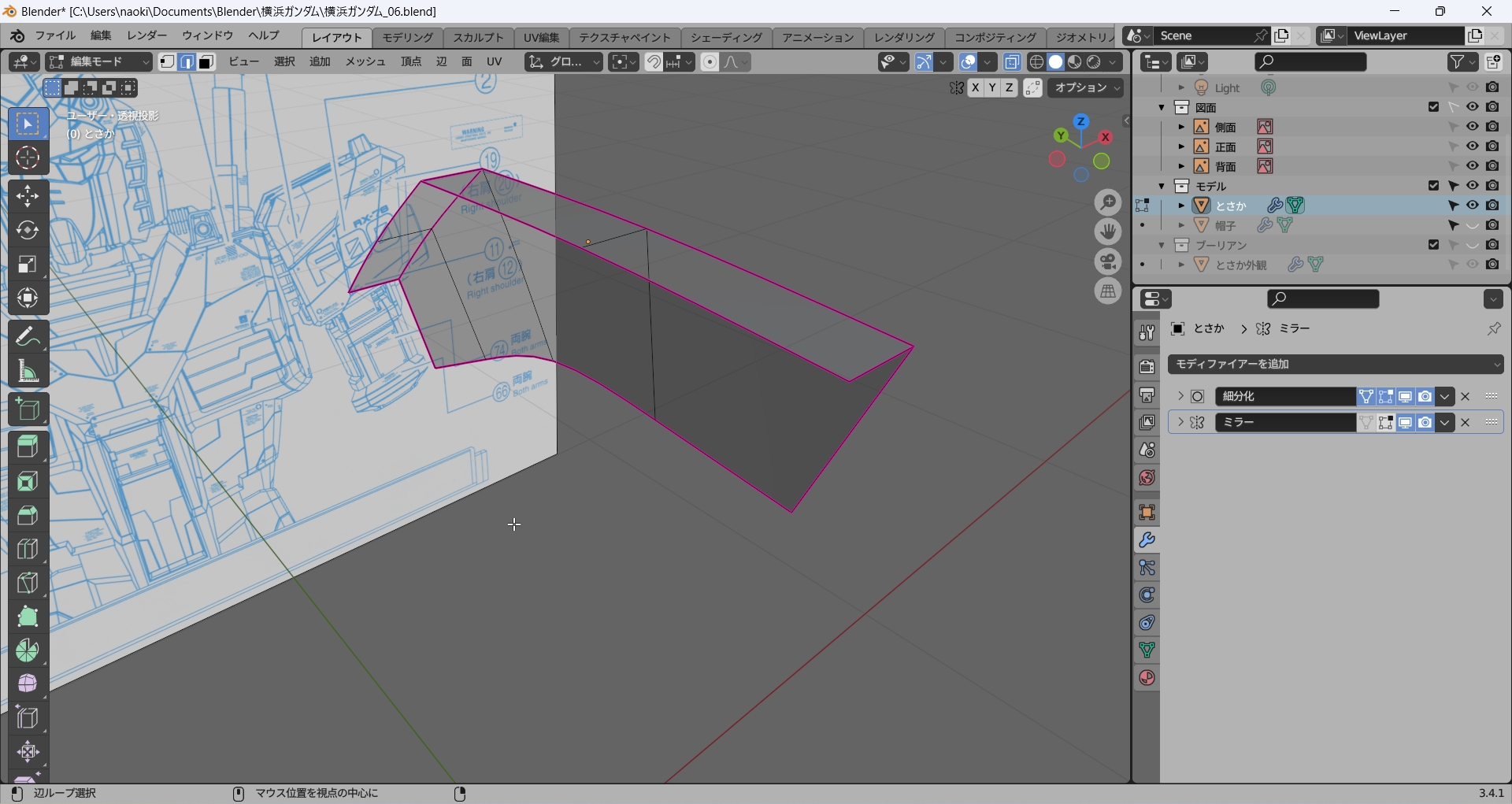Select the Rotate tool

point(28,229)
